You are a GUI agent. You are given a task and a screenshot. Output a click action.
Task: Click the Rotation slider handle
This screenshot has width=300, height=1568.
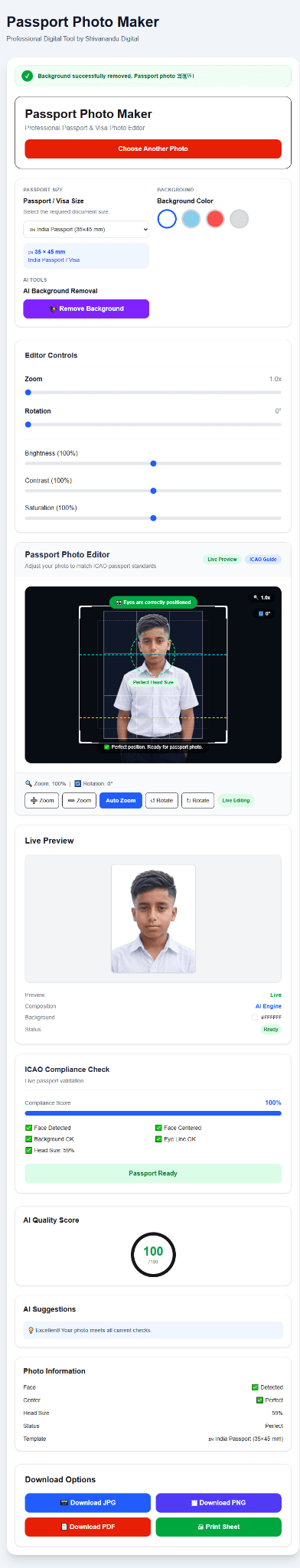(x=28, y=424)
